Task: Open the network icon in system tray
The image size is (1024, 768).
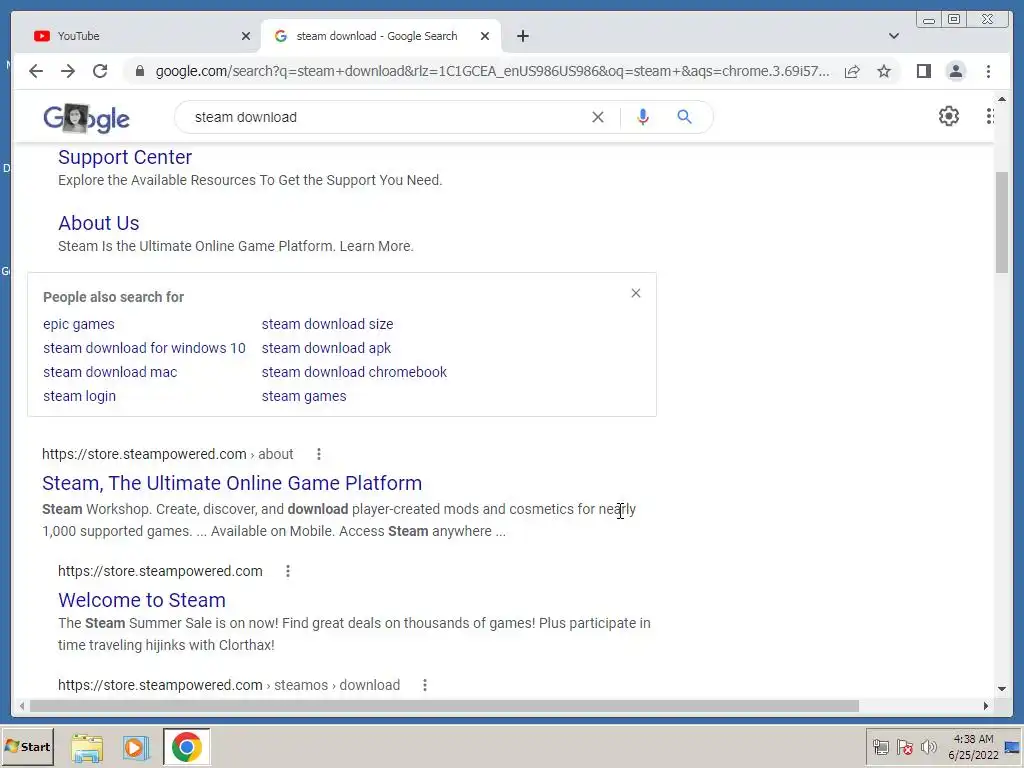Action: (880, 747)
